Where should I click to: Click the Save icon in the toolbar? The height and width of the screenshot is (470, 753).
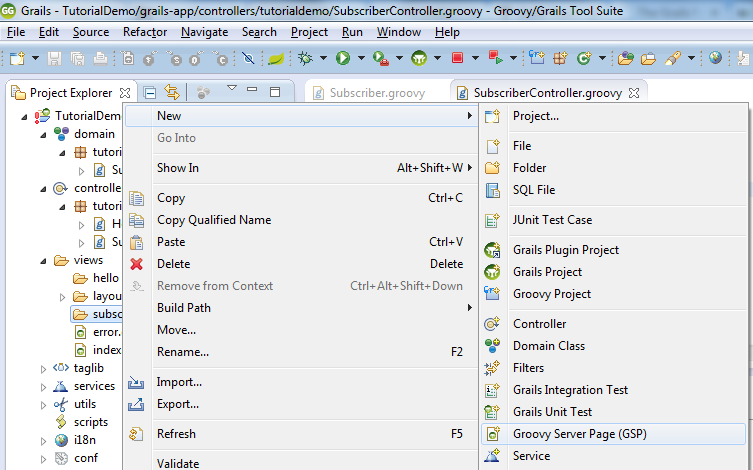(x=54, y=59)
